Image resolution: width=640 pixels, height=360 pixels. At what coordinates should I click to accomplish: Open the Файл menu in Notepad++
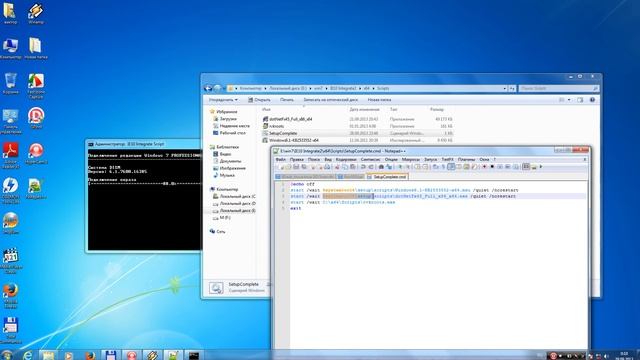tap(281, 159)
